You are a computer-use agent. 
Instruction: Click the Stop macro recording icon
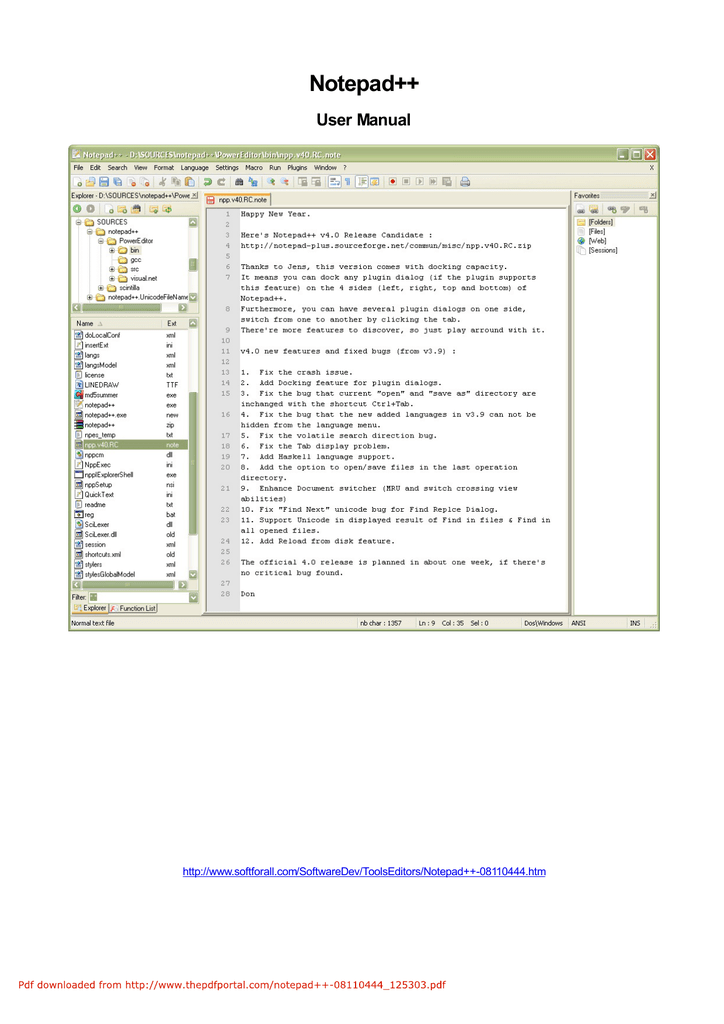click(406, 182)
